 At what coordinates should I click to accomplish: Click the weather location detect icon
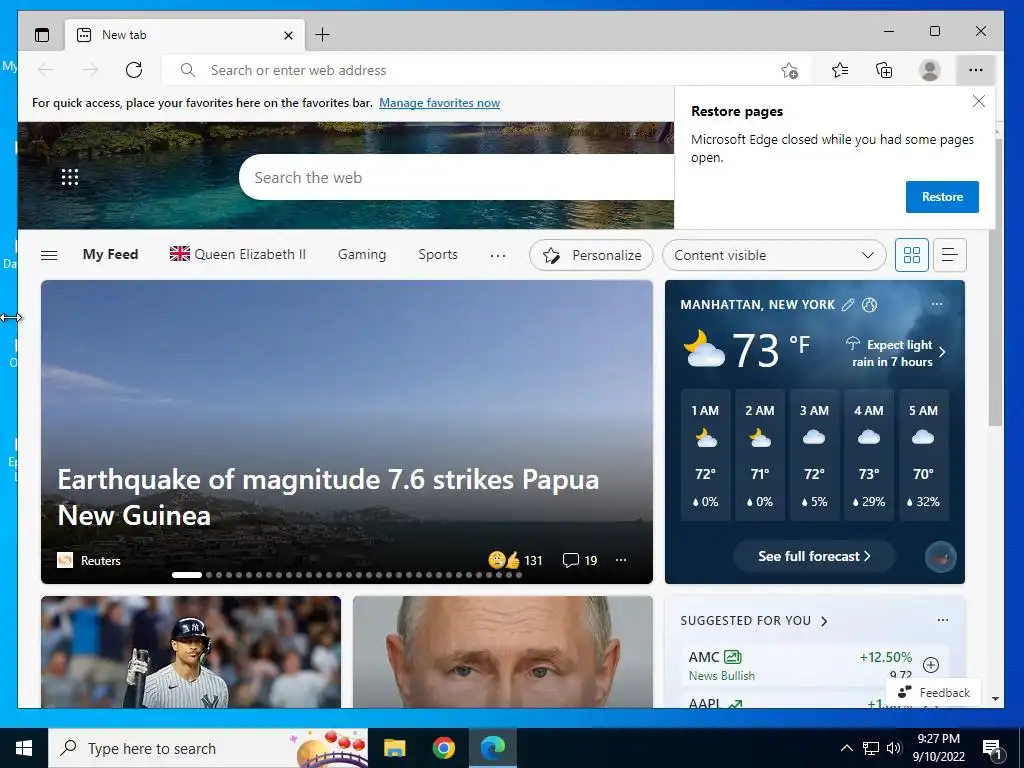[869, 304]
